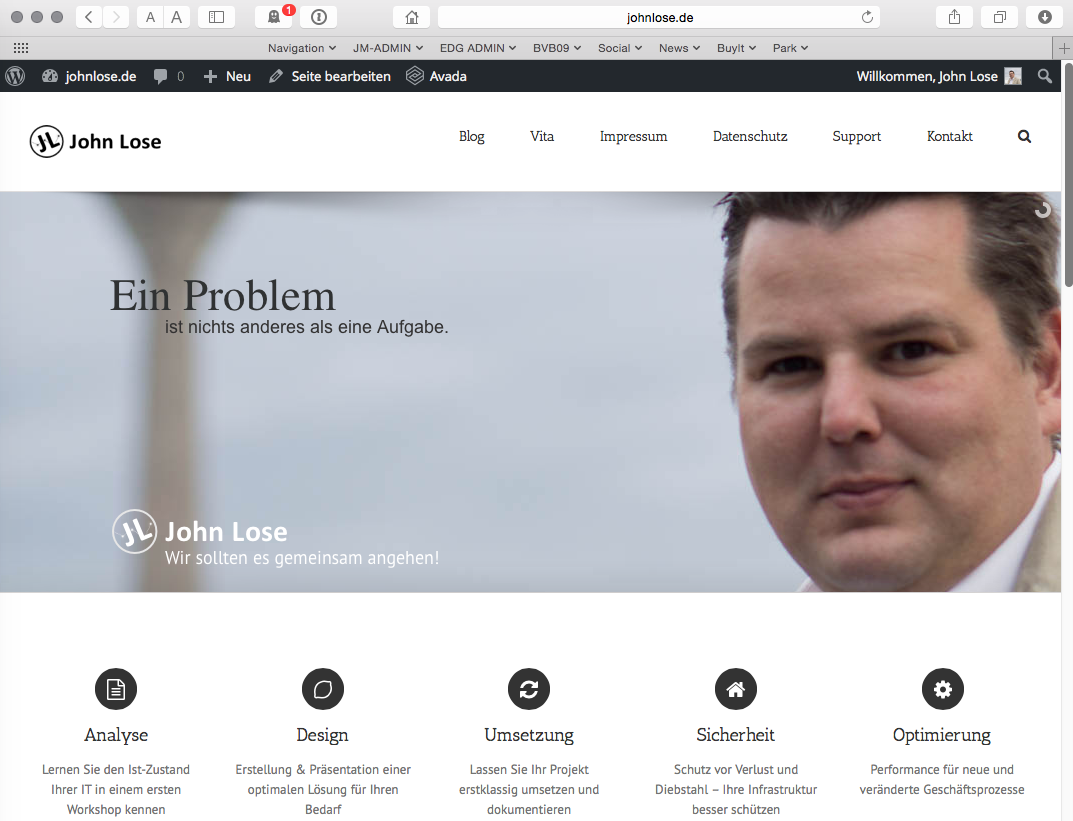Click the John Lose site logo
This screenshot has height=821, width=1073.
click(96, 142)
